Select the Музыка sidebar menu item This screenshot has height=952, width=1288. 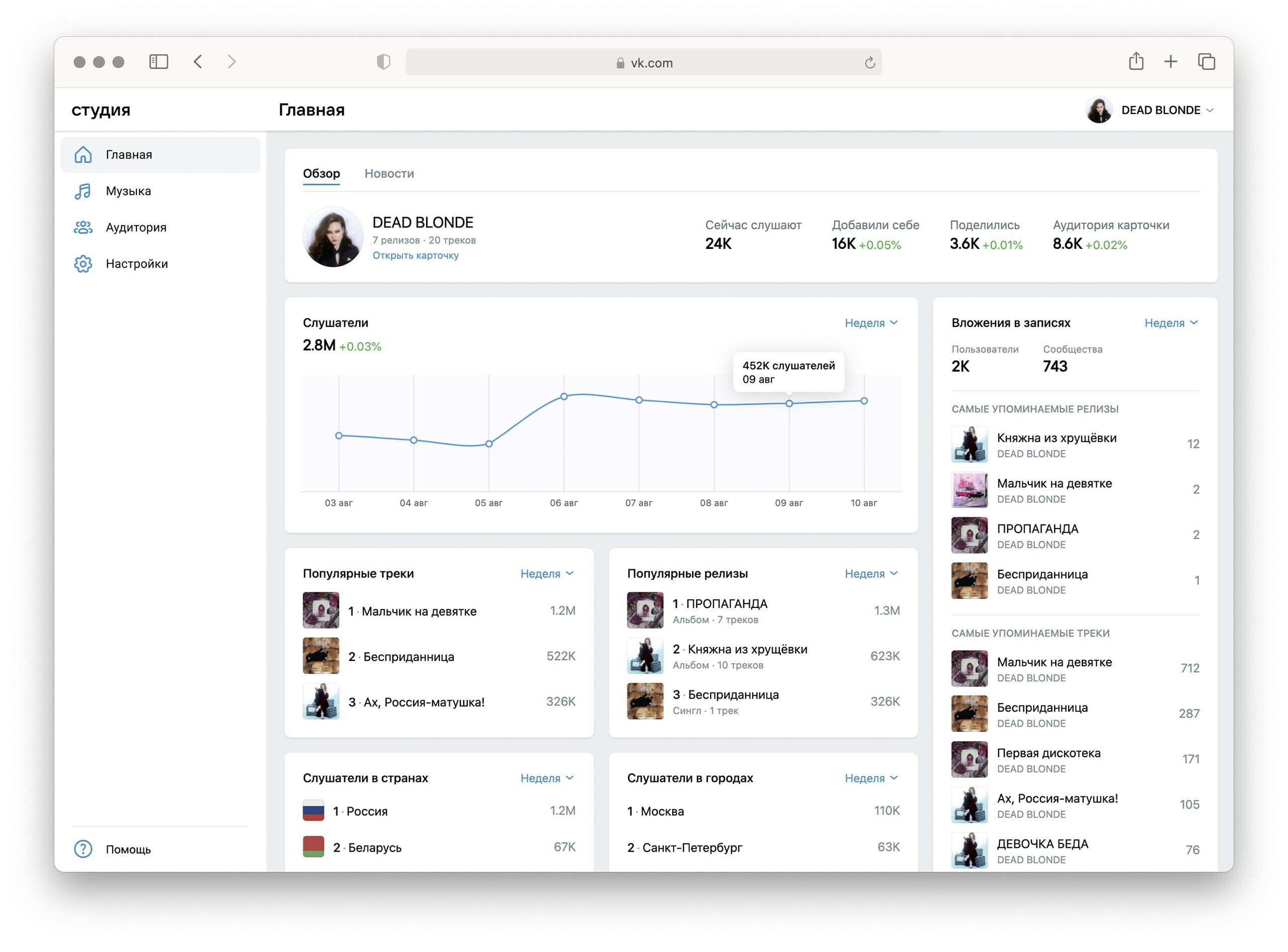click(160, 191)
